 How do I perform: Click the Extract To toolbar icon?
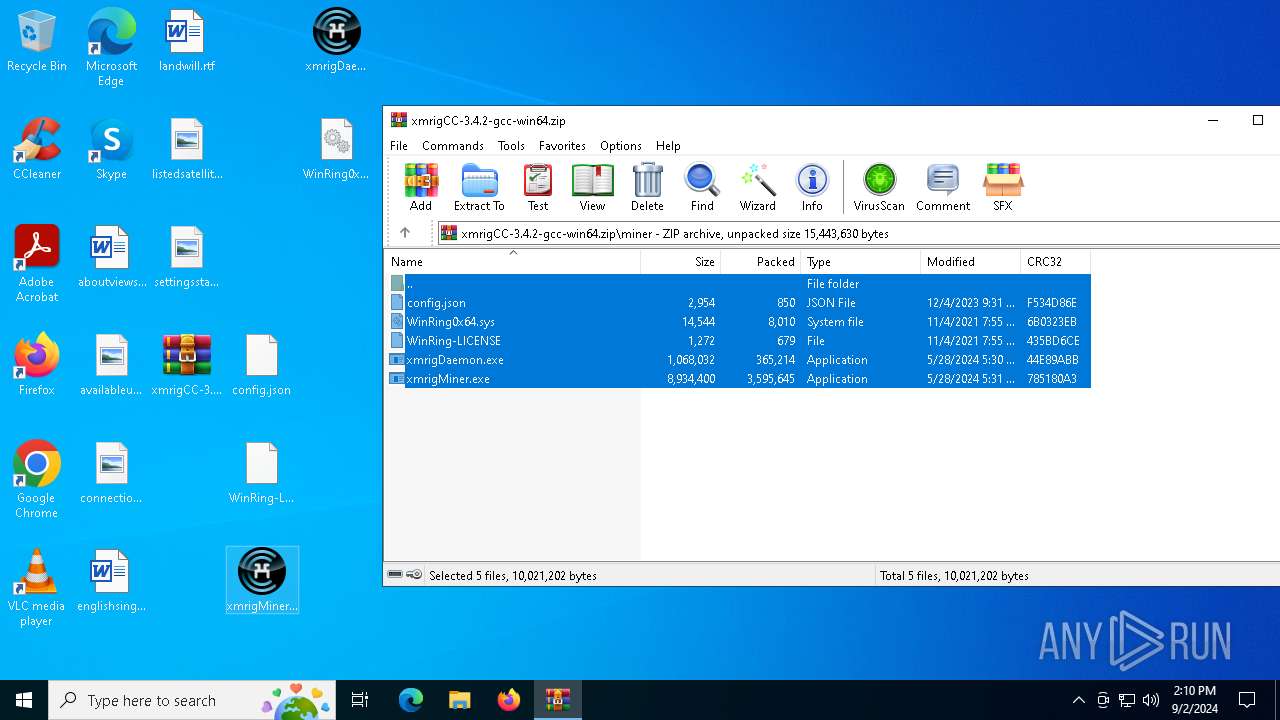click(x=479, y=187)
